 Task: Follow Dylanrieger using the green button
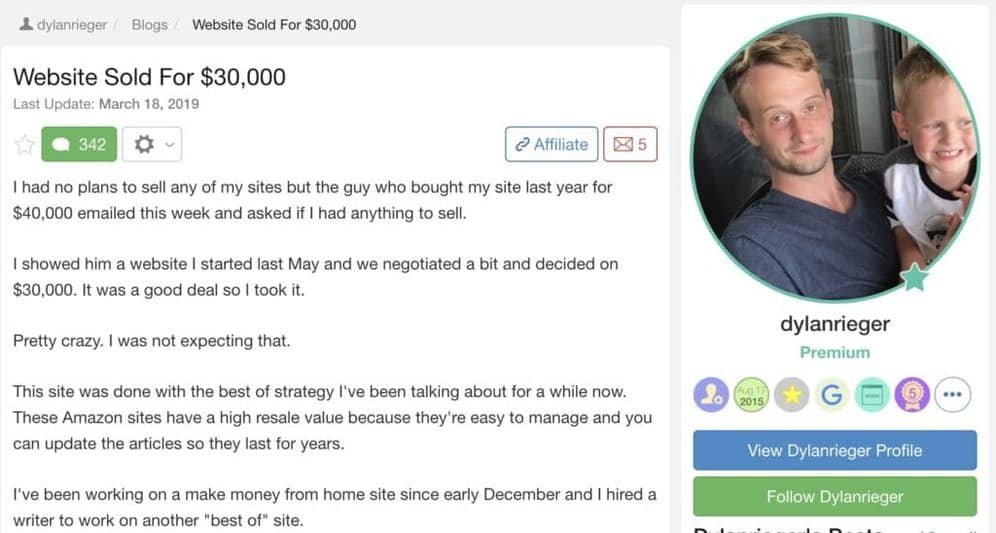coord(834,496)
